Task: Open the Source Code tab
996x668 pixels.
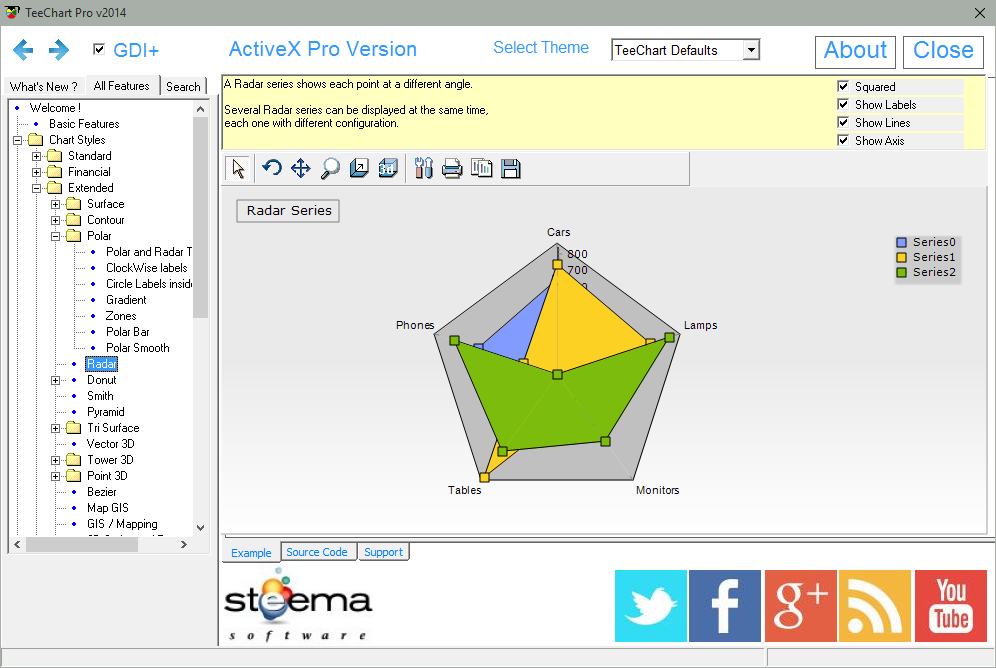Action: click(x=317, y=552)
